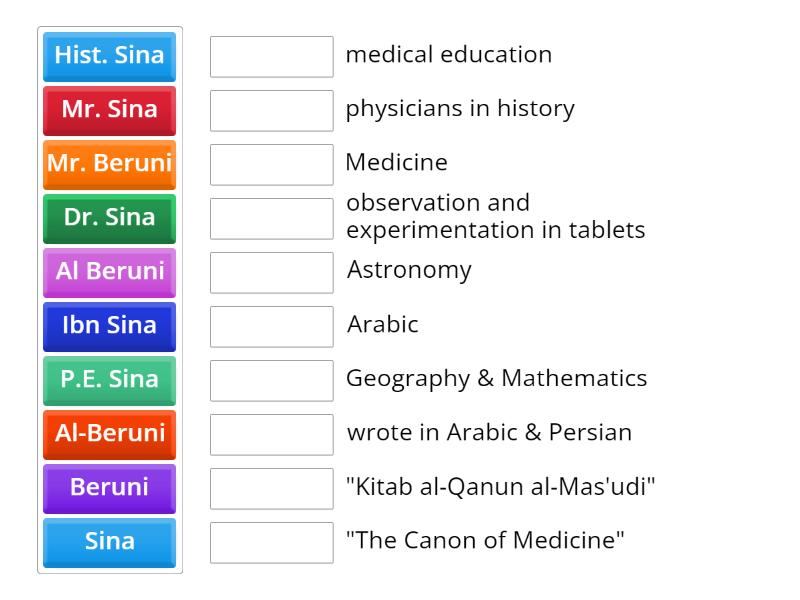Choose the slot next to 'The Canon of Medicine'
Screen dimensions: 800x600
(x=271, y=542)
